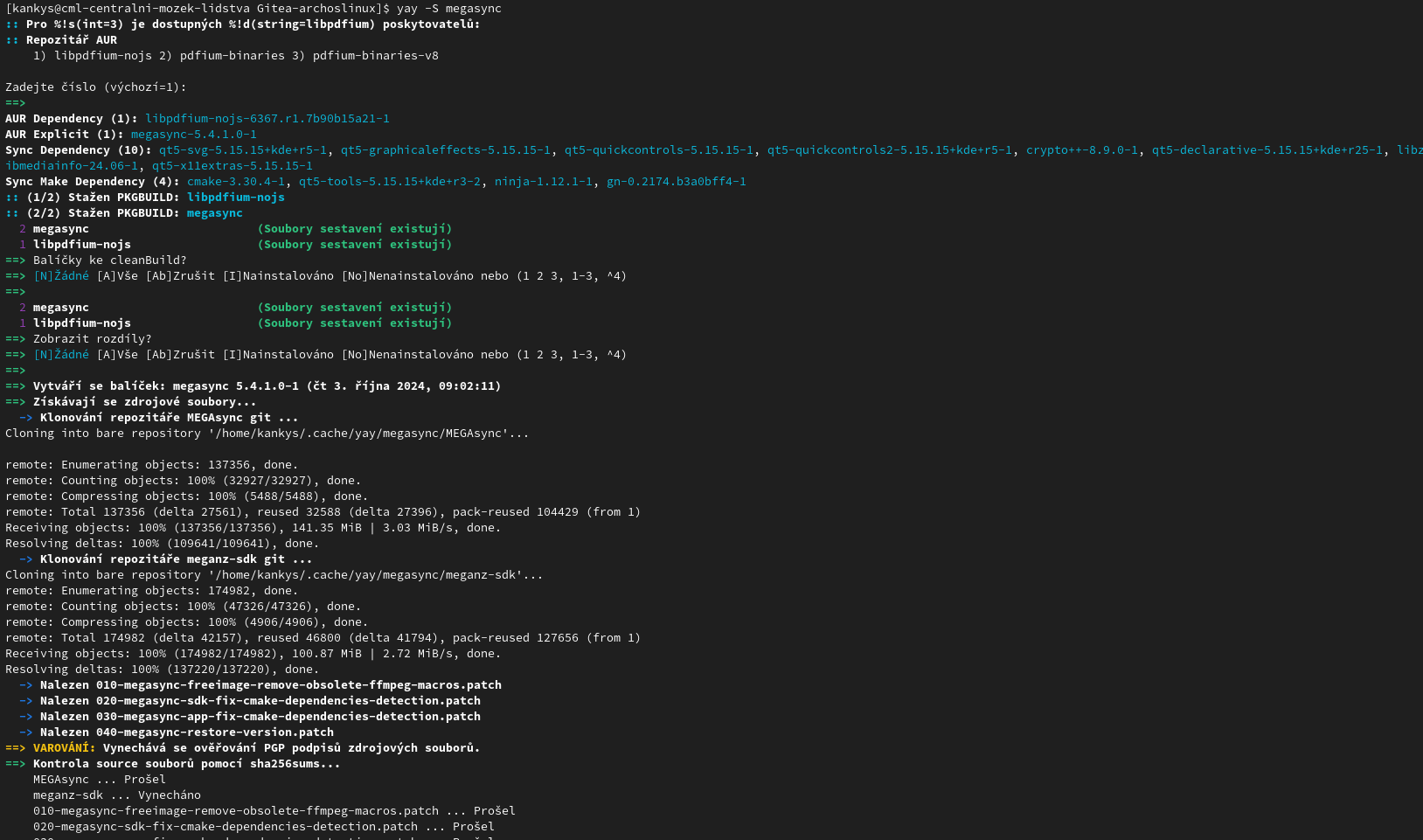Click the downloaded libpdfium-nojs PKGBUILD entry
The image size is (1423, 840).
pos(236,197)
